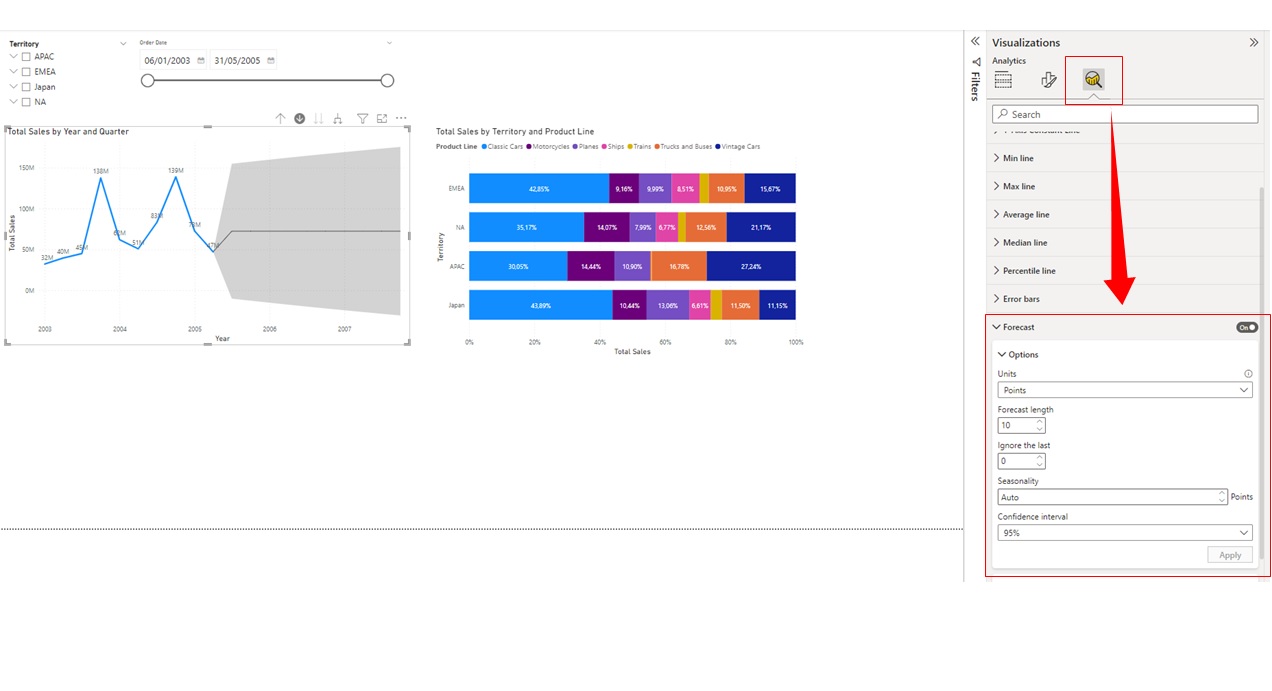Expand the collapsed Filters pane
Screen dimensions: 1272x691
[975, 42]
